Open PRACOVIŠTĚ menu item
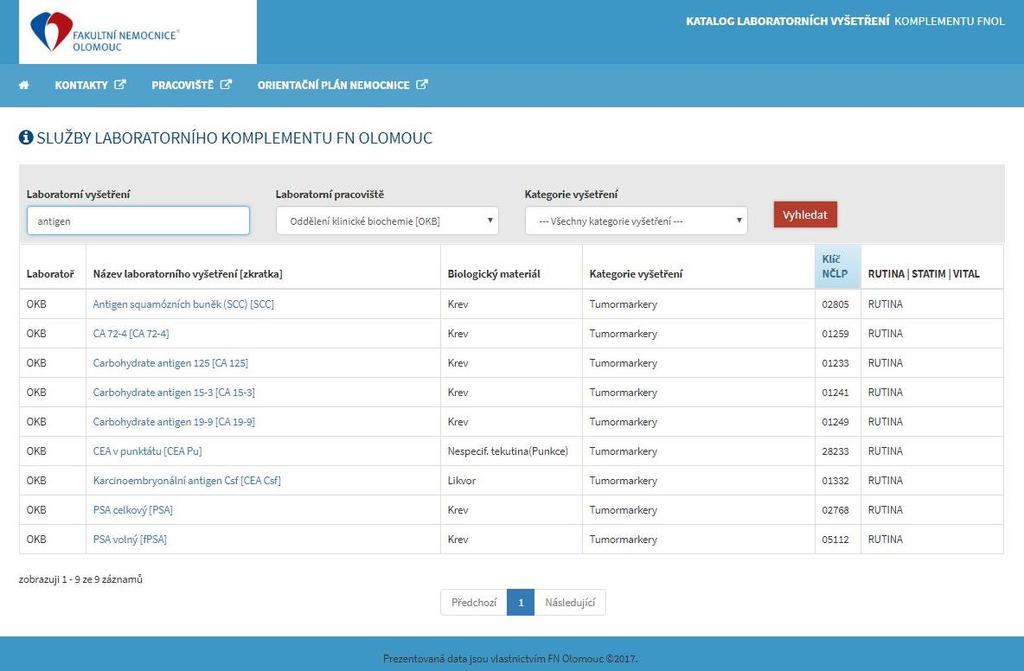This screenshot has width=1024, height=671. pyautogui.click(x=191, y=85)
